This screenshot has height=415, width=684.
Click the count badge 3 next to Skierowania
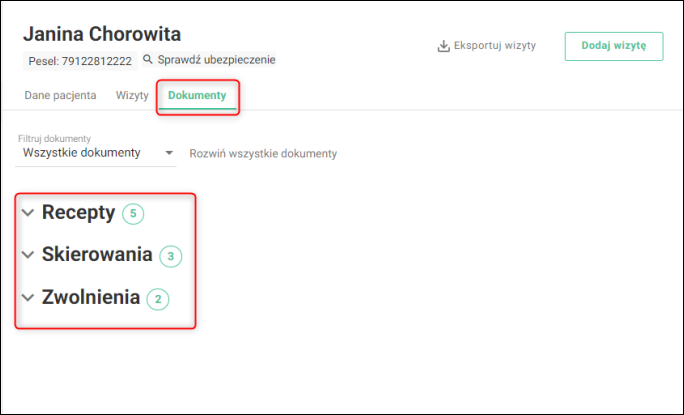coord(171,256)
